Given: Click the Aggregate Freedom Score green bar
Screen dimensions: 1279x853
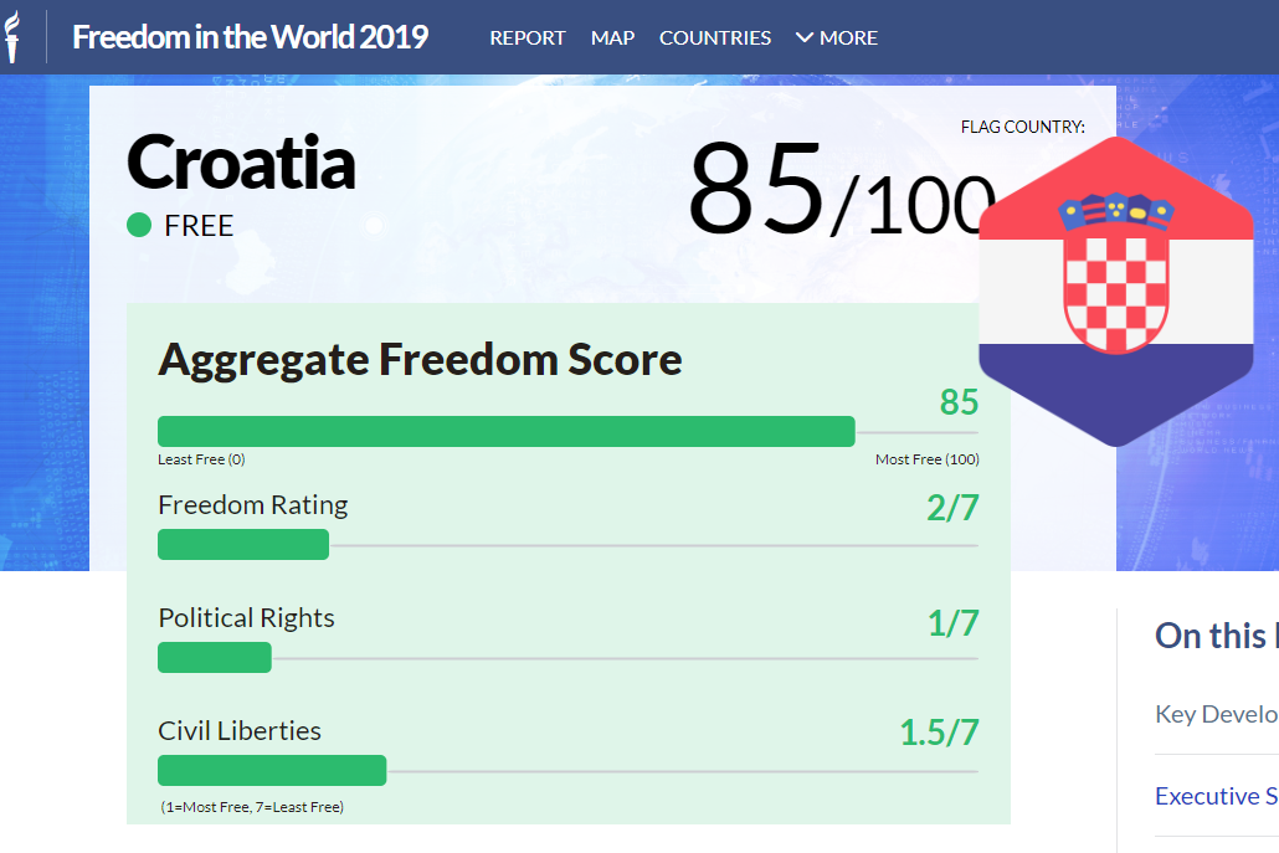Looking at the screenshot, I should [506, 431].
